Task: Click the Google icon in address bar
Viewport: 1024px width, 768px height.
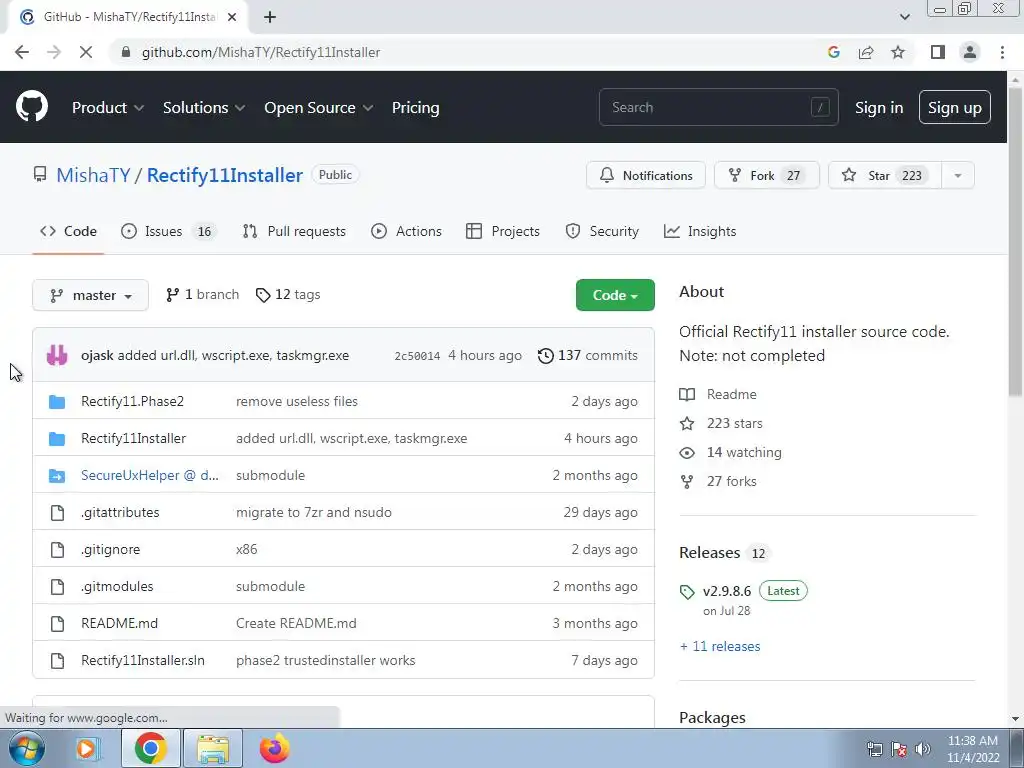Action: pyautogui.click(x=833, y=52)
